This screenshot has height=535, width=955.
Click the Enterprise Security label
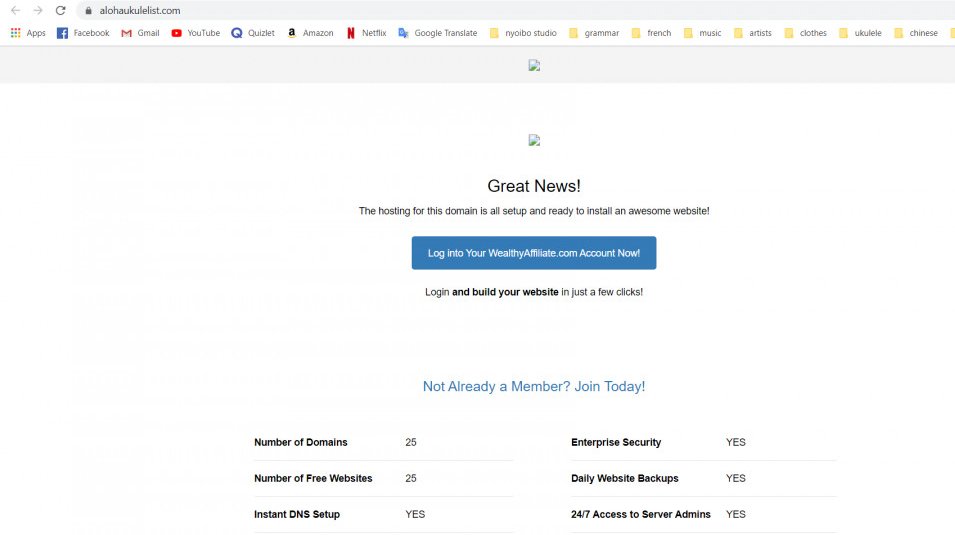click(616, 442)
